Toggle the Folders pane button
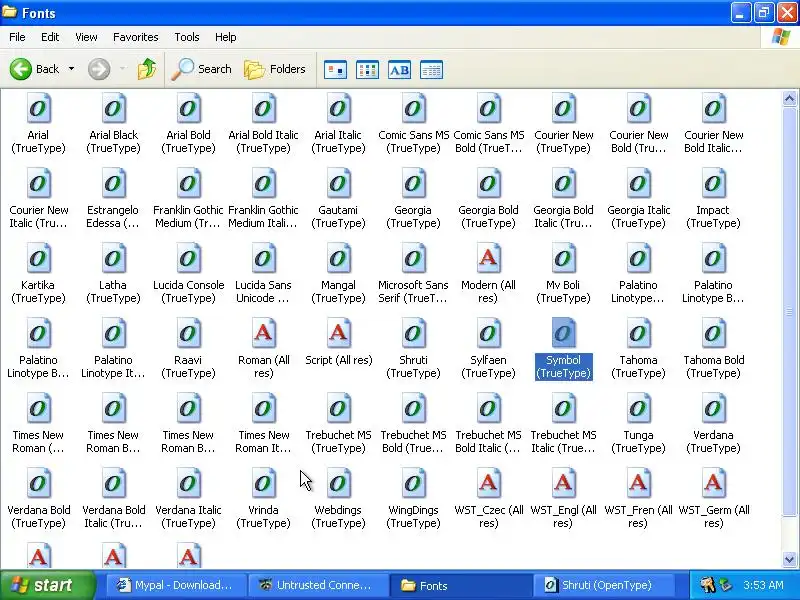The height and width of the screenshot is (600, 800). [x=274, y=69]
